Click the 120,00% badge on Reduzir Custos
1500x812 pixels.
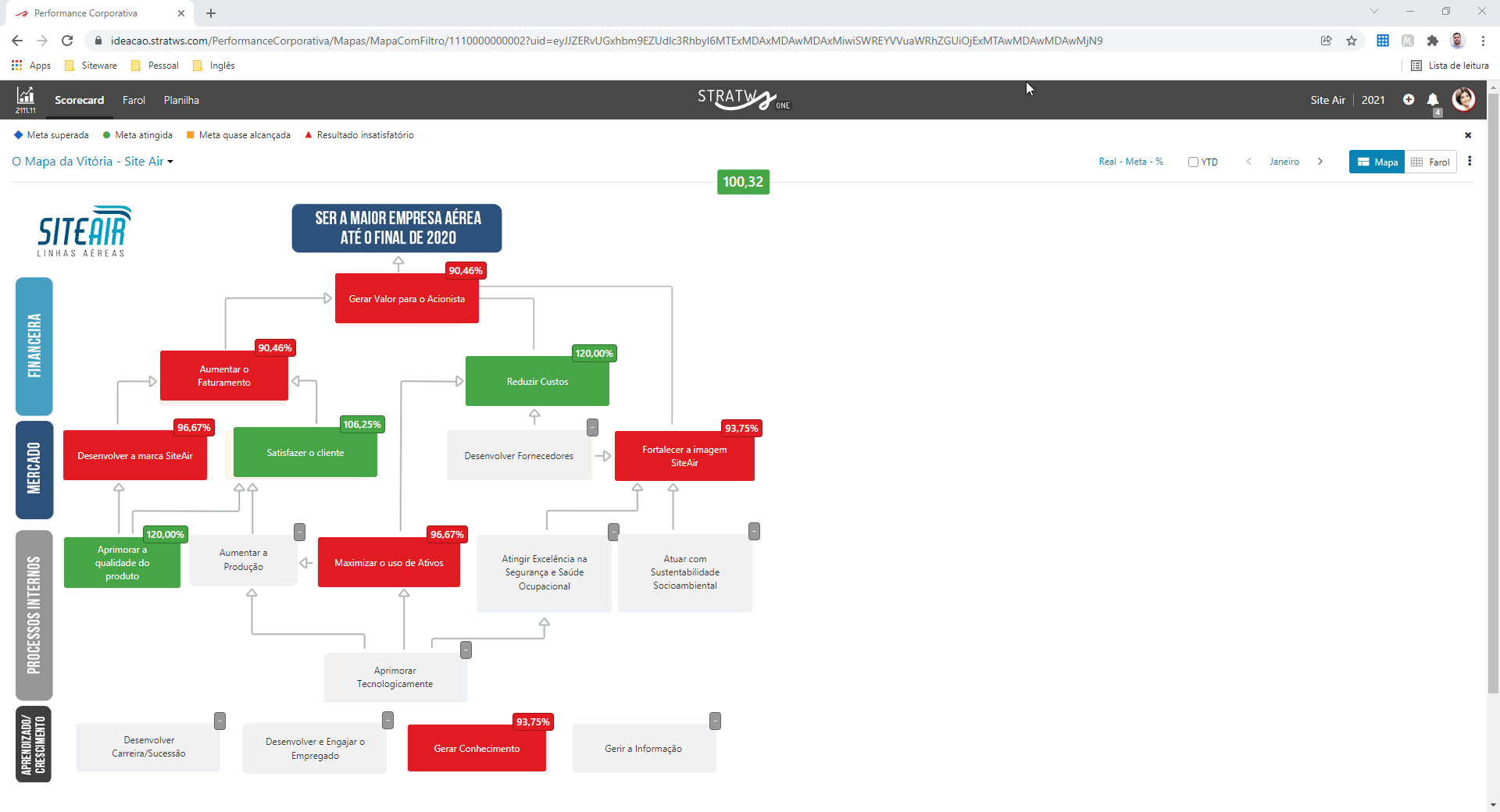(x=594, y=353)
